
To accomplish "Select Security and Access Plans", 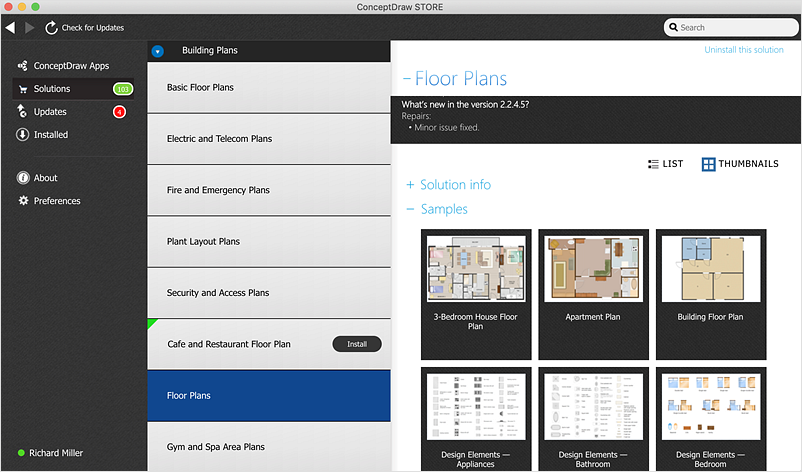I will coord(269,293).
